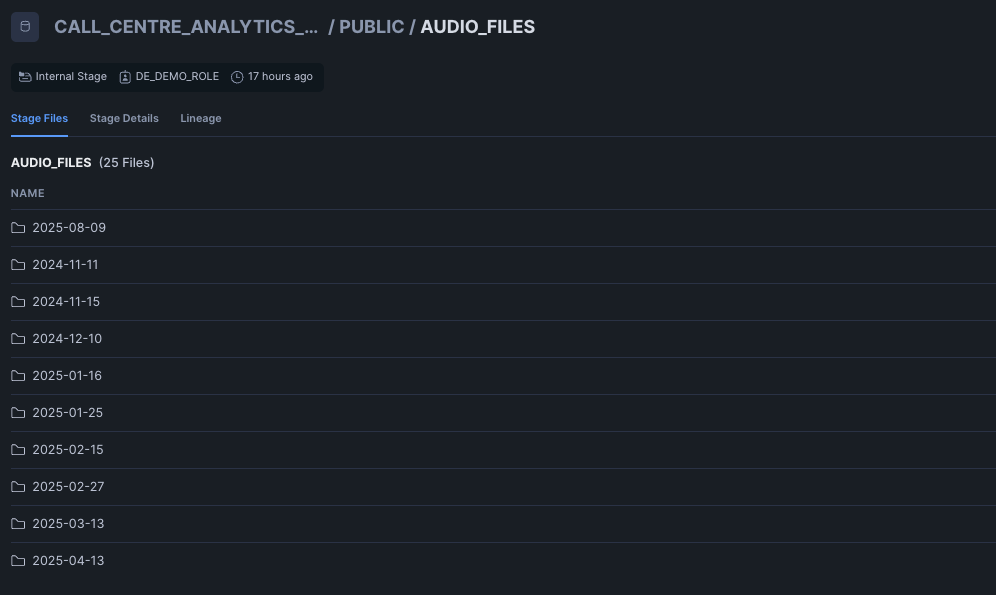
Task: Click the stage icon beside the breadcrumb title
Action: click(24, 27)
